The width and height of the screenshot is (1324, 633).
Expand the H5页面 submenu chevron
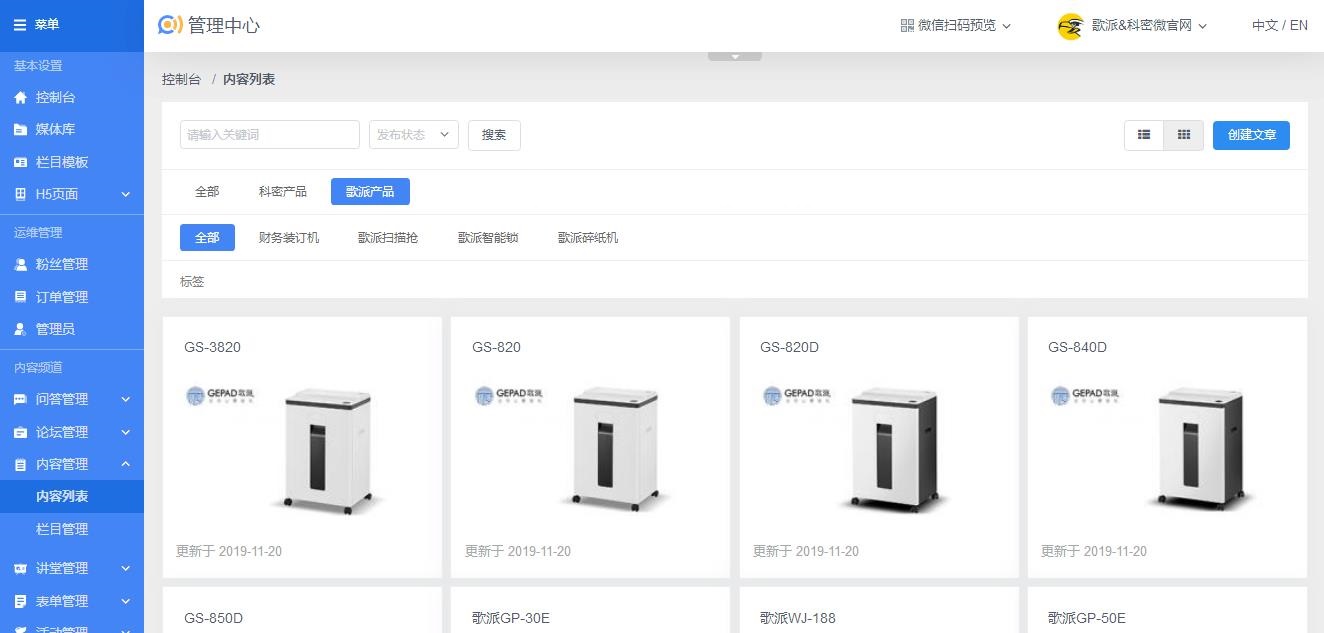tap(126, 194)
